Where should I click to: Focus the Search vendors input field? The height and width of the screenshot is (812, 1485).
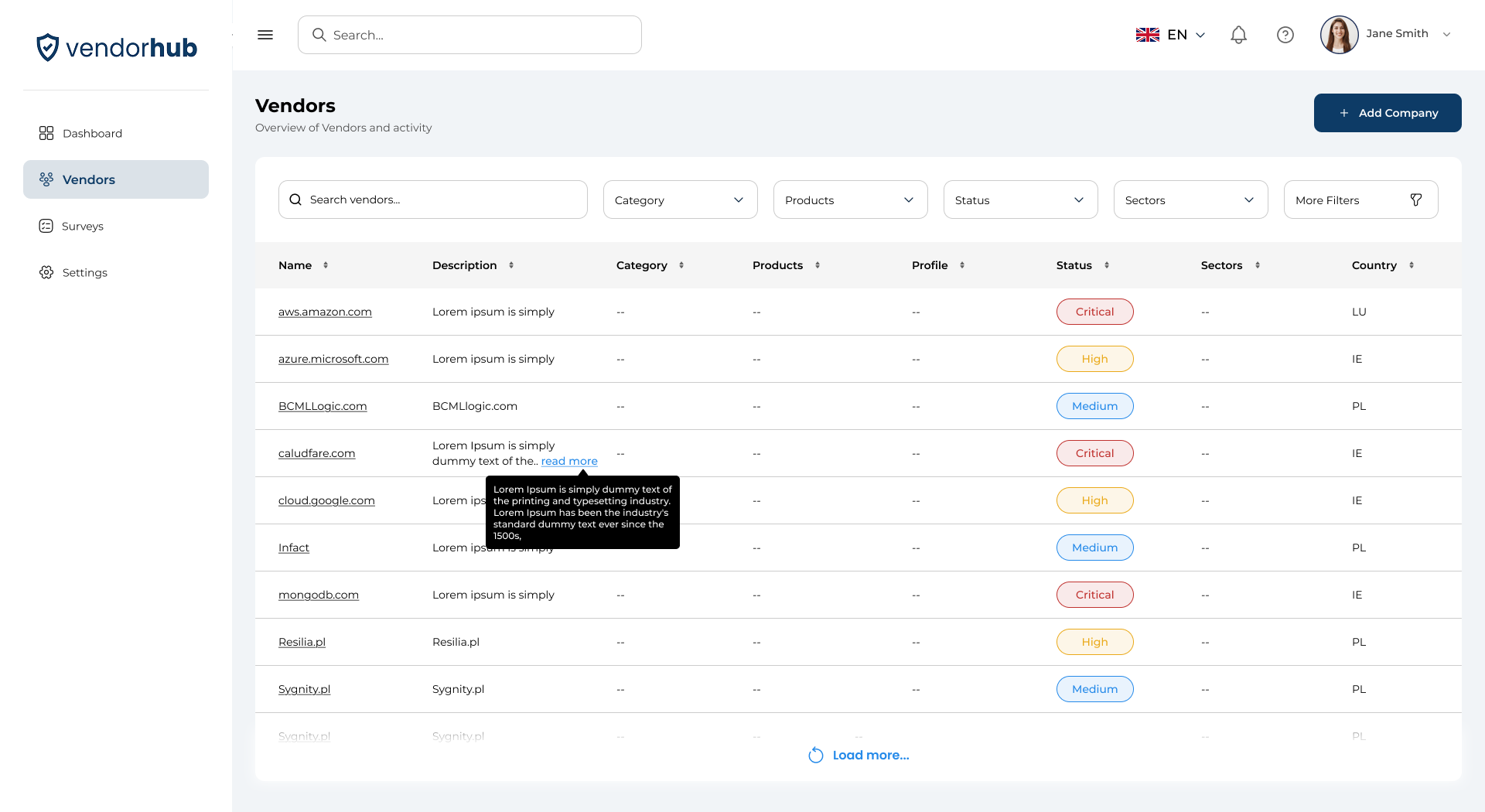pyautogui.click(x=441, y=200)
